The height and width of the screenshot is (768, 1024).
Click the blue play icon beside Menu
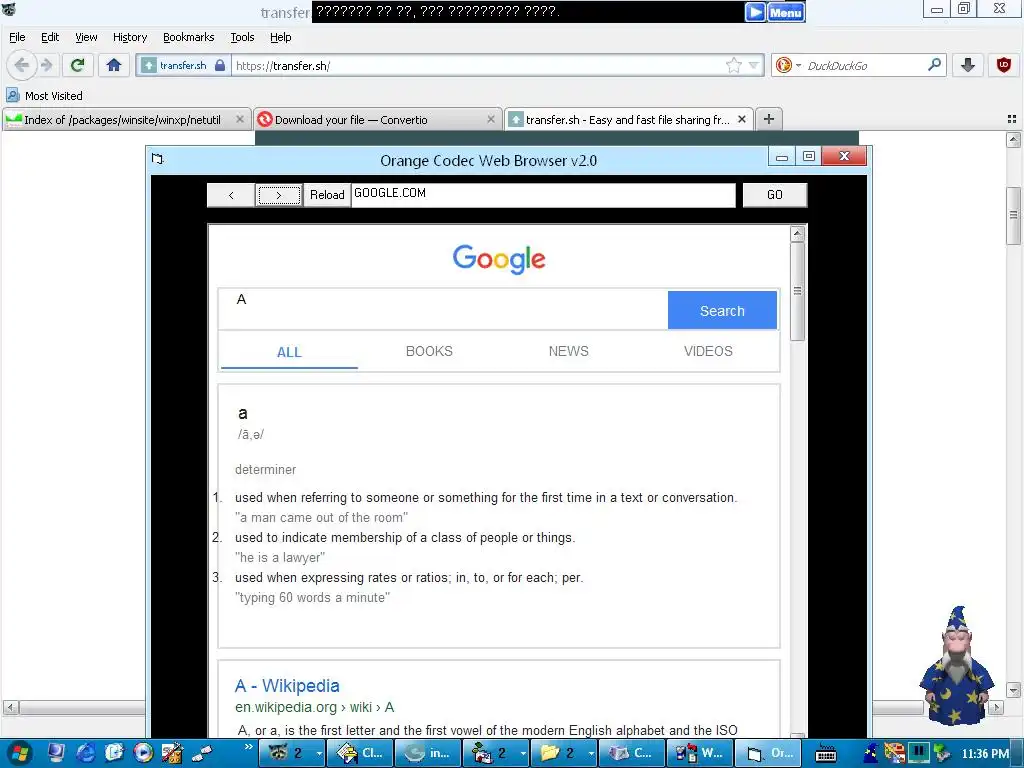(x=756, y=12)
